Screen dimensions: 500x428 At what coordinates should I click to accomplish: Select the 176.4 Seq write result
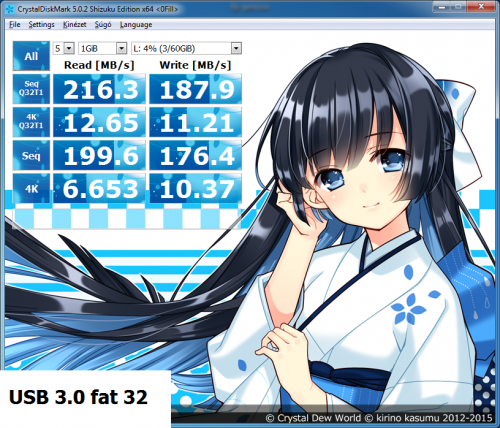(x=195, y=155)
